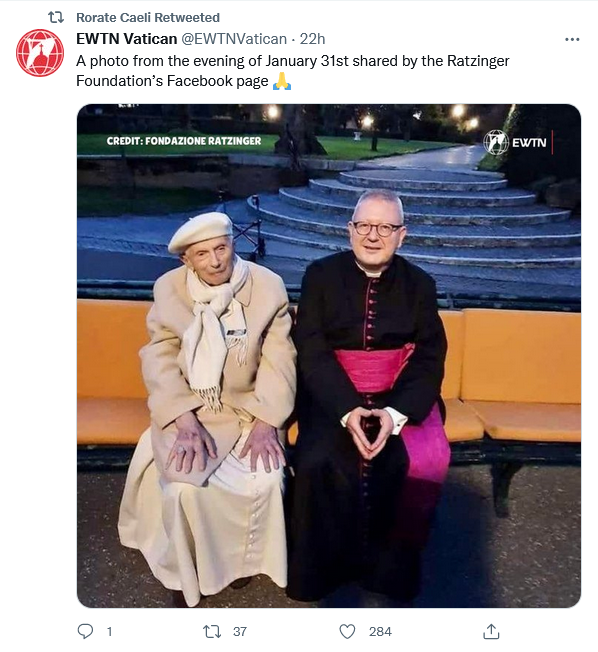Click the like count showing 284
The image size is (598, 652).
tap(380, 632)
